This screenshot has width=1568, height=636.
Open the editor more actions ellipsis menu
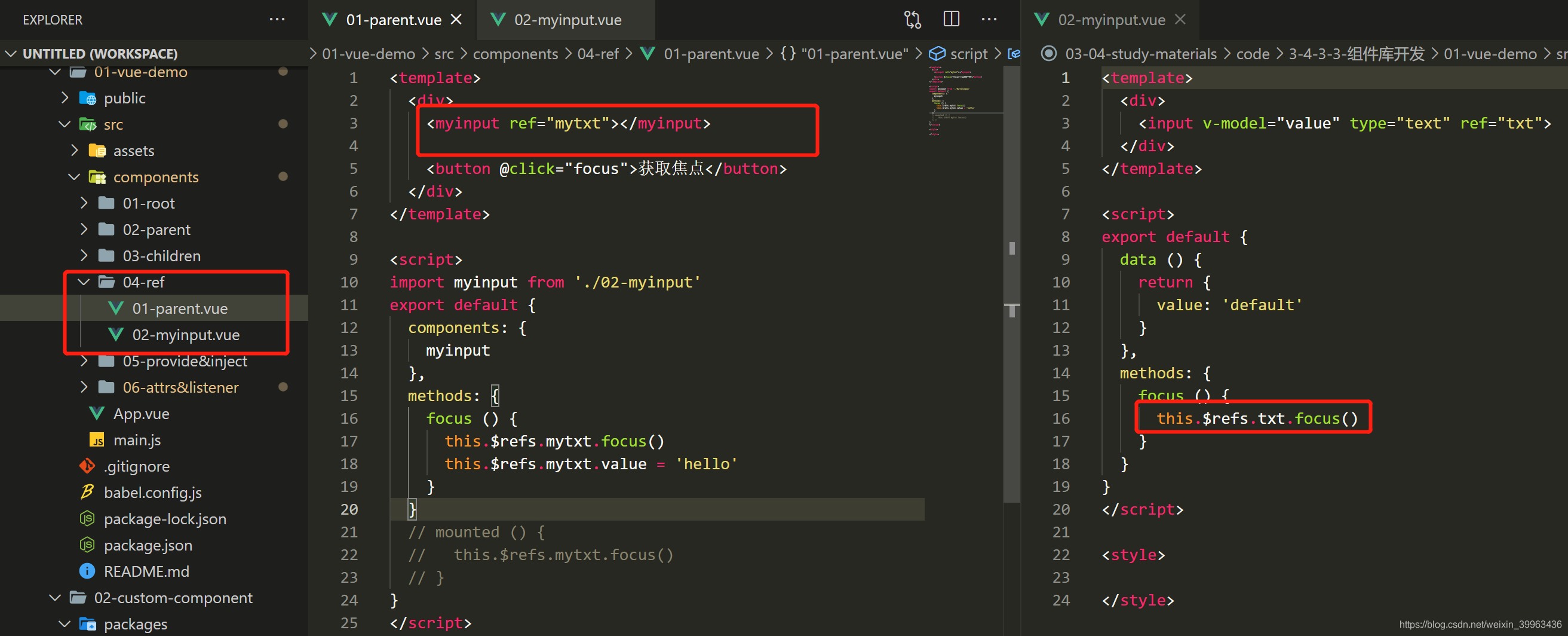(x=989, y=20)
